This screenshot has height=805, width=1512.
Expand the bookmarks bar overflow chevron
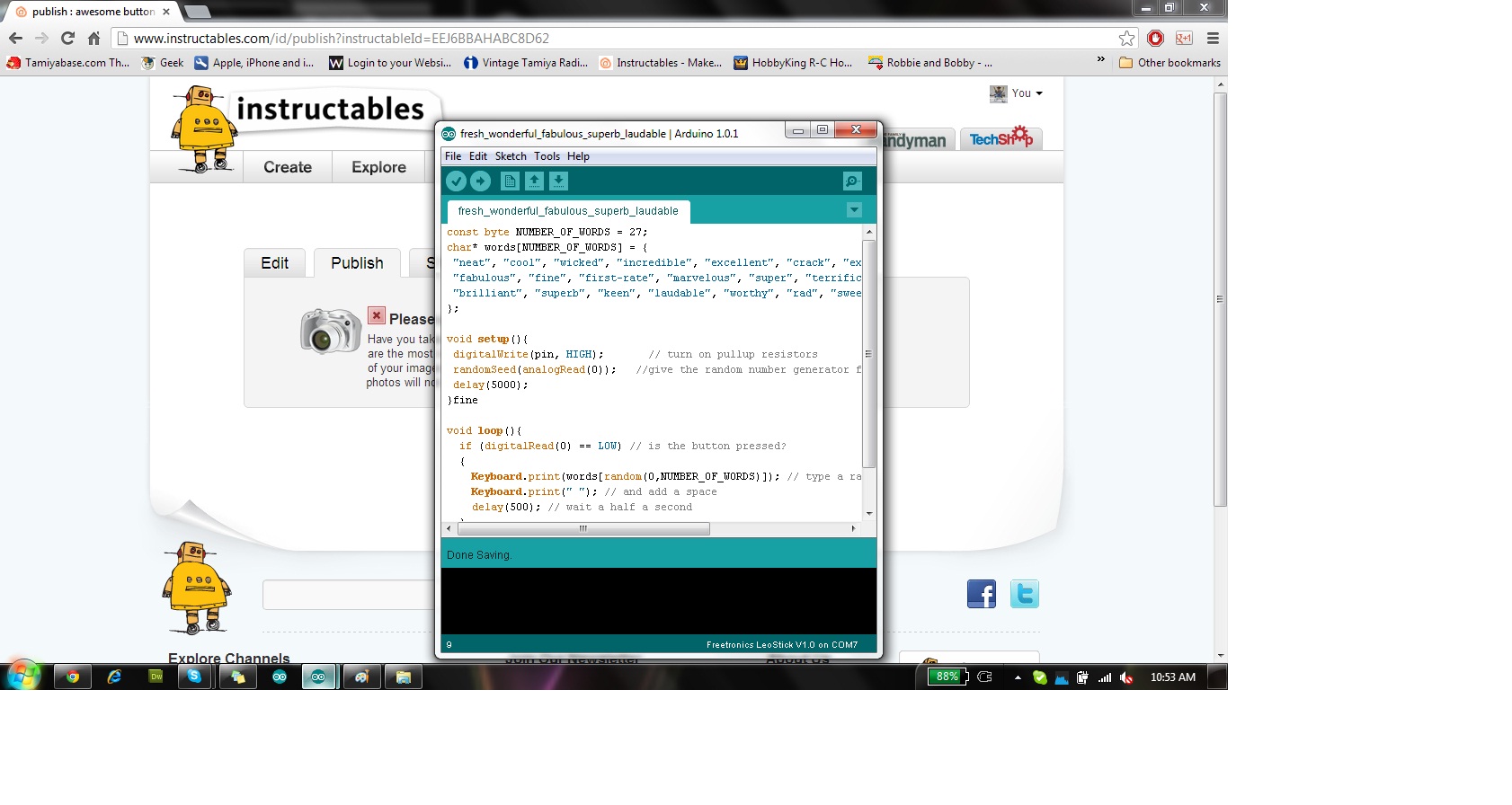1100,60
